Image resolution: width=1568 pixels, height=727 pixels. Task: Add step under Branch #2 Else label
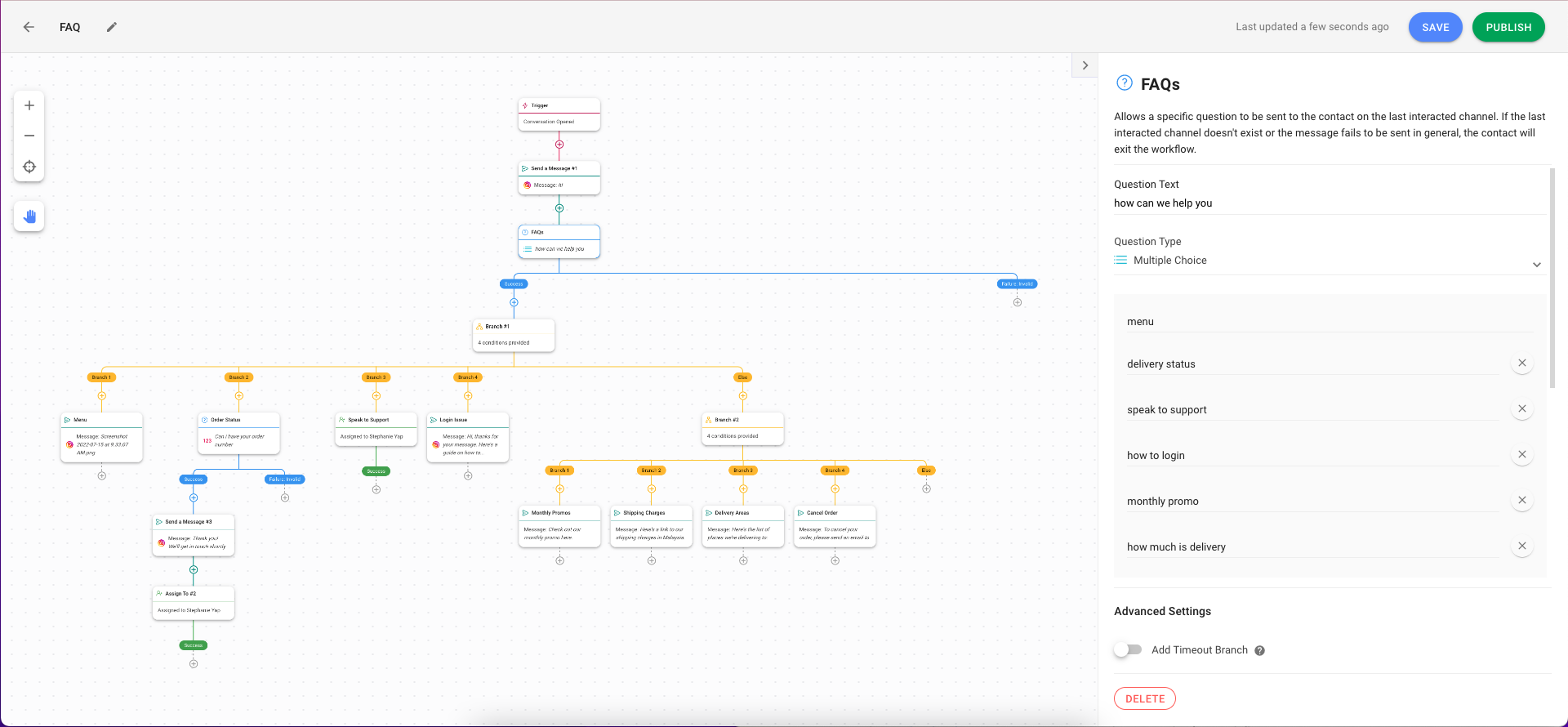[x=926, y=488]
